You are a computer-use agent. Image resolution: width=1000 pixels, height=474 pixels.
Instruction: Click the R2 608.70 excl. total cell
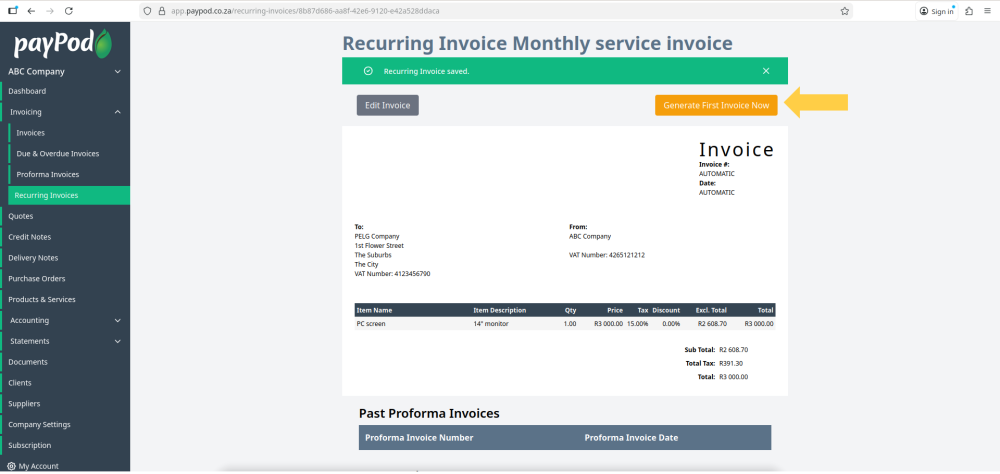tap(712, 323)
